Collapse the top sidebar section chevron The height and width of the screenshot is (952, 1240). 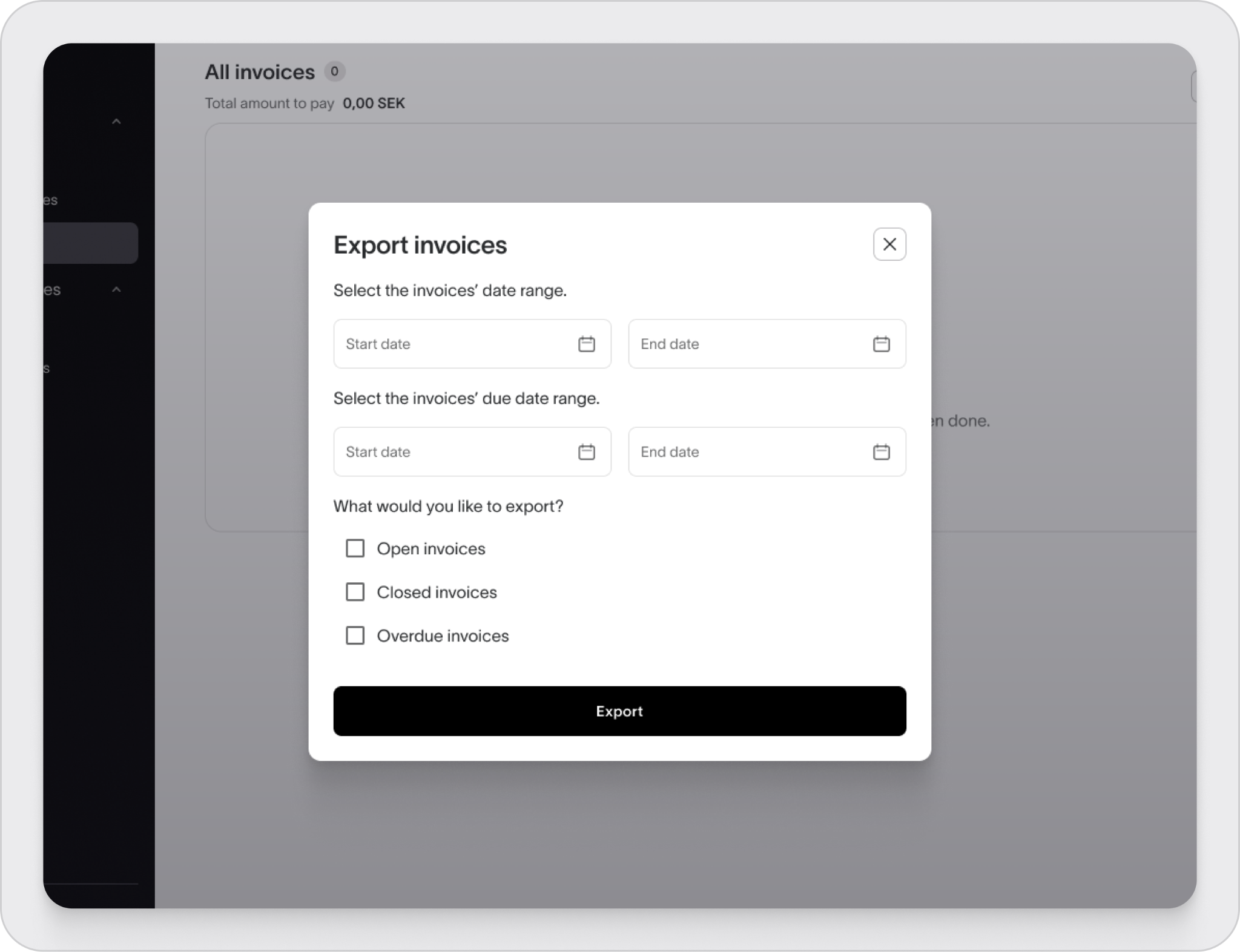click(116, 122)
